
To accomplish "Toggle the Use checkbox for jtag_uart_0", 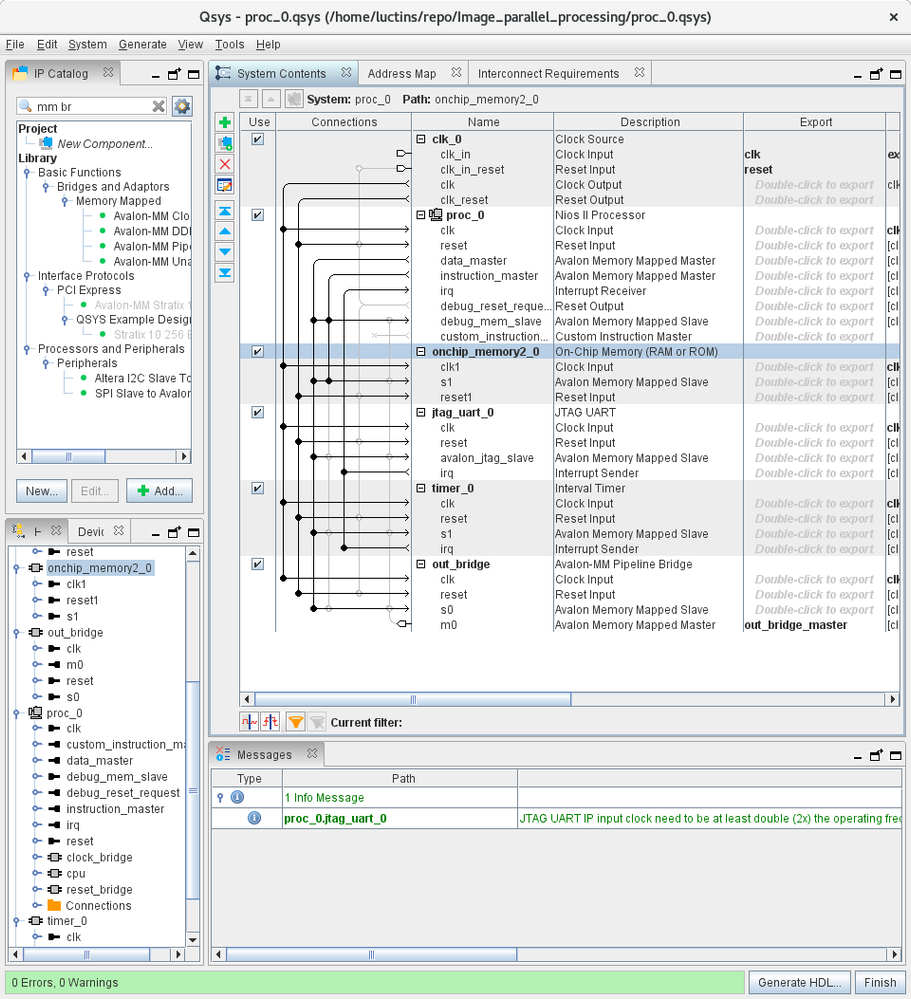I will point(258,412).
